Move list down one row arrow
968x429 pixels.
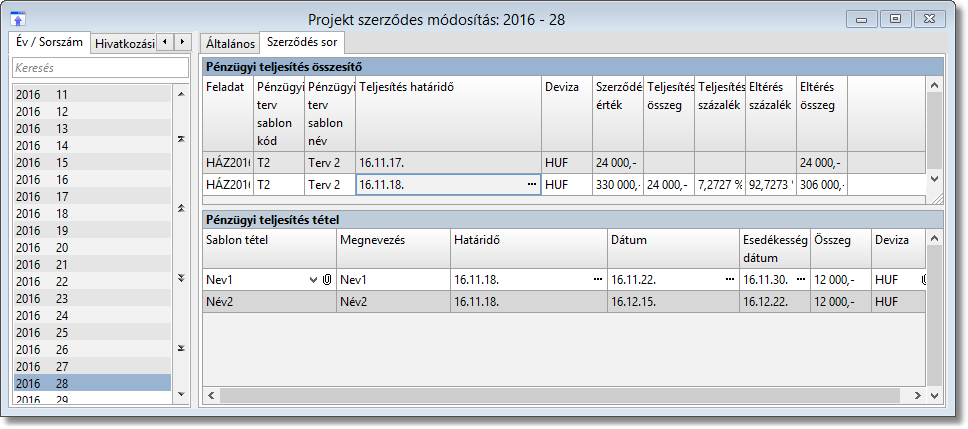click(181, 393)
